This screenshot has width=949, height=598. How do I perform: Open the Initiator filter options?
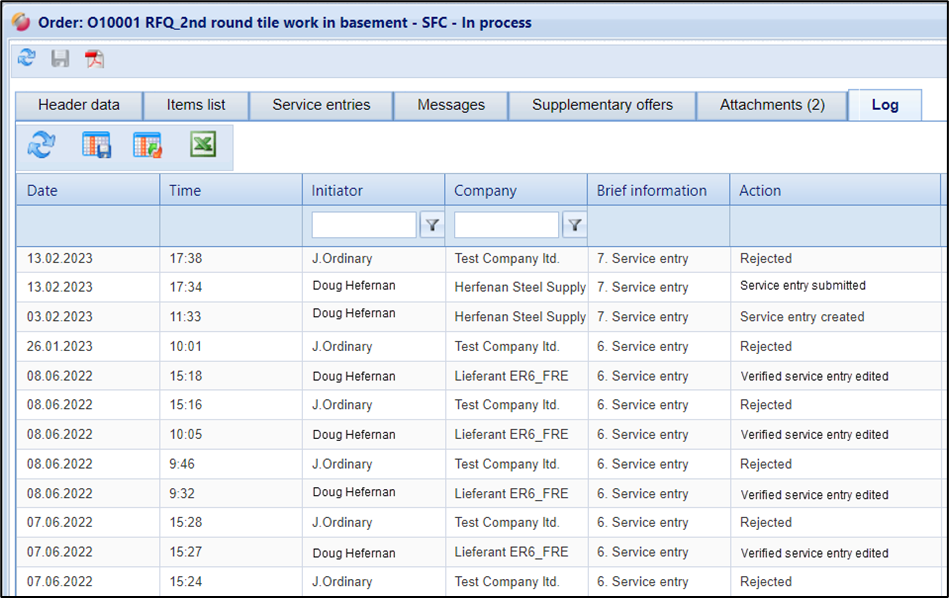(x=431, y=226)
